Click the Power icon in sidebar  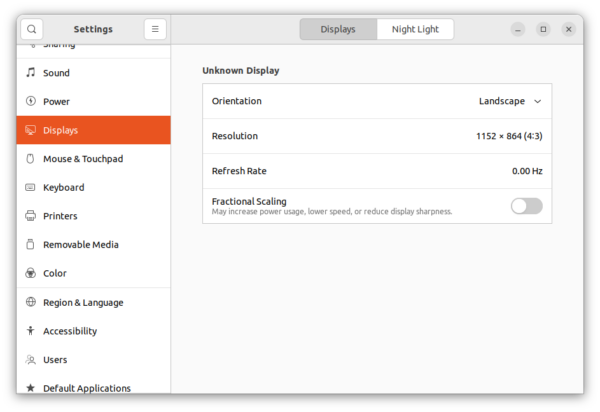point(31,101)
